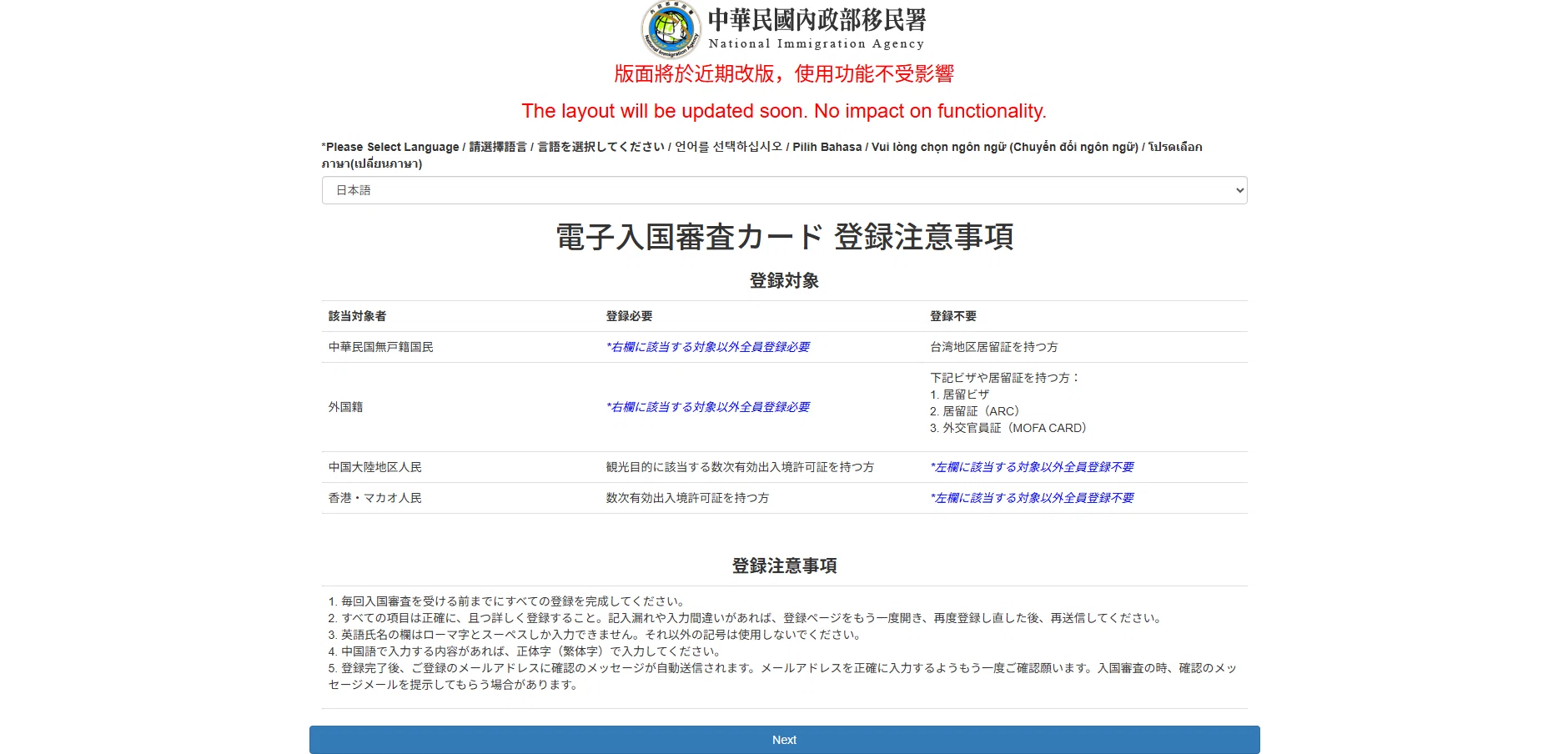Click the red notice '版面將於近期改版，使用功能不受影響'

(x=784, y=74)
